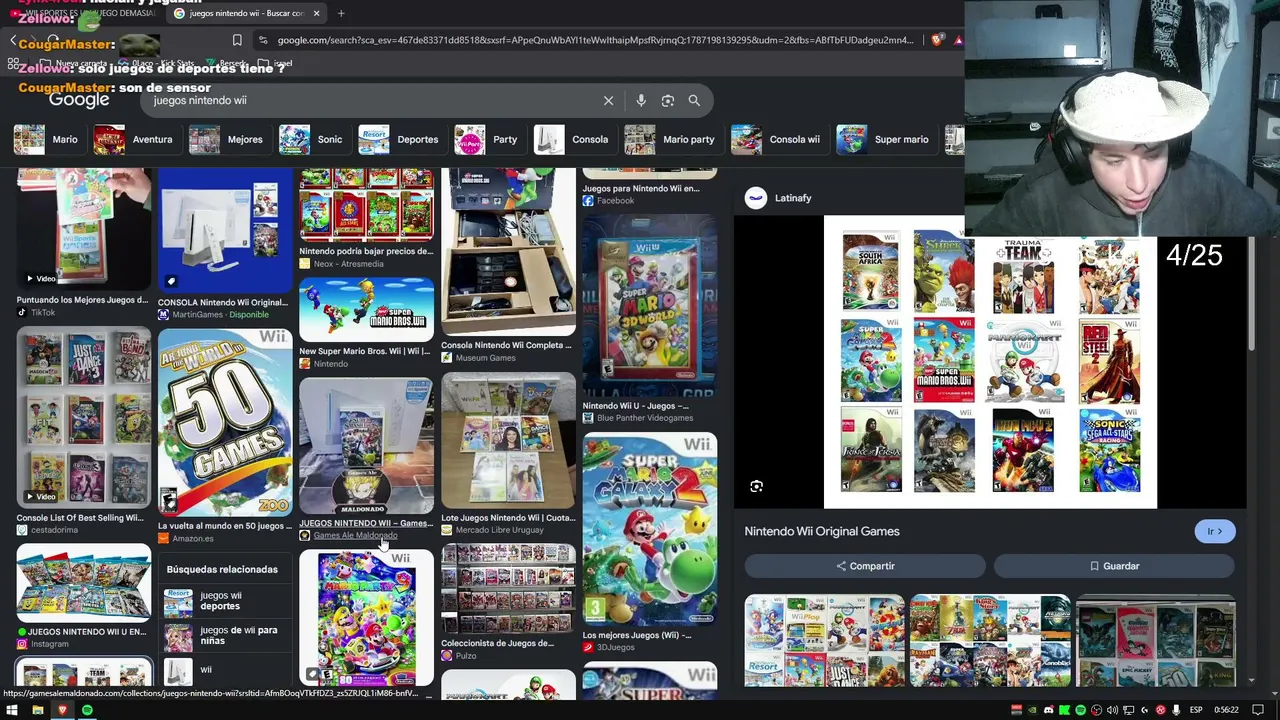Image resolution: width=1280 pixels, height=720 pixels.
Task: Click the Guardar save button
Action: pyautogui.click(x=1114, y=566)
